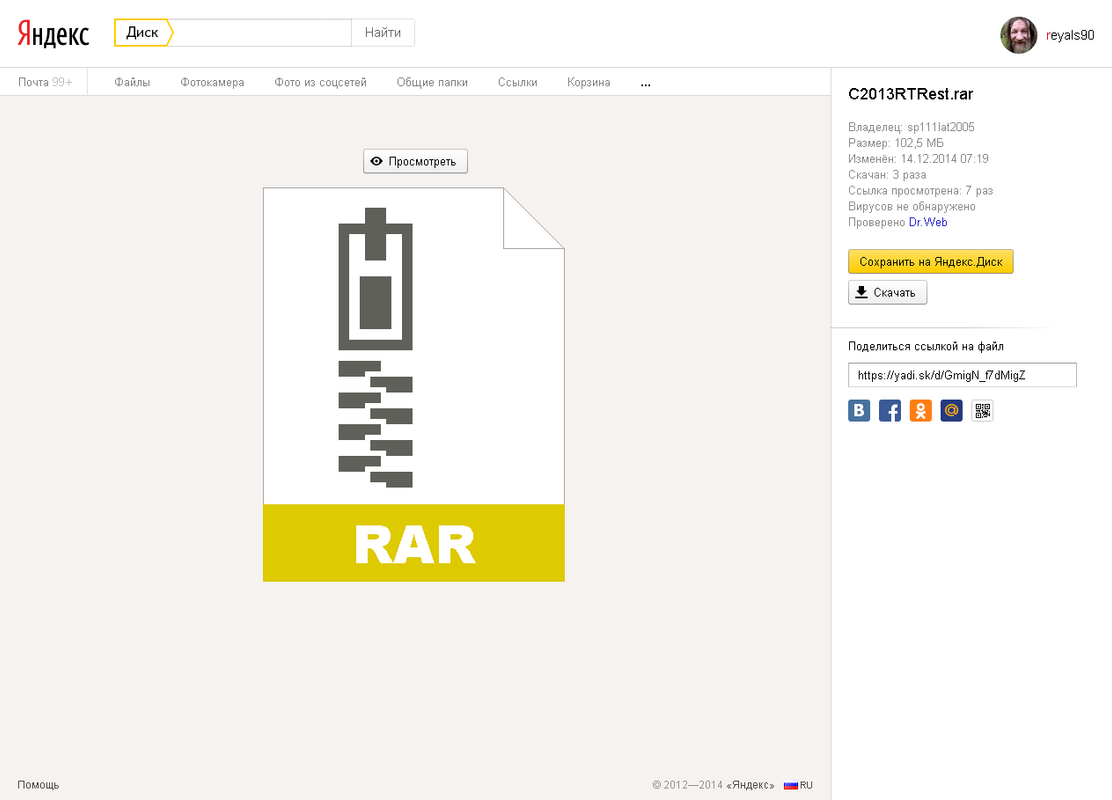Click Изменён: 14.12.2014 07:19 text
The width and height of the screenshot is (1112, 800).
tap(918, 159)
